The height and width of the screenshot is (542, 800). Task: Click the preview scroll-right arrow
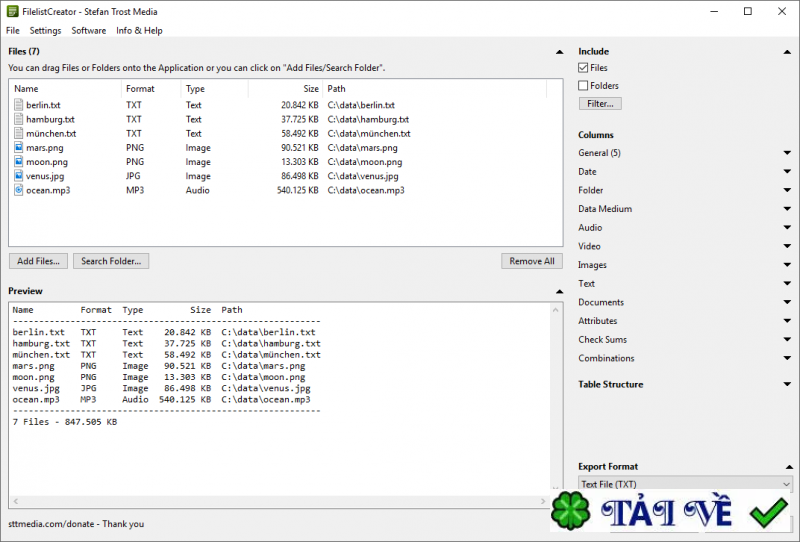coord(543,501)
